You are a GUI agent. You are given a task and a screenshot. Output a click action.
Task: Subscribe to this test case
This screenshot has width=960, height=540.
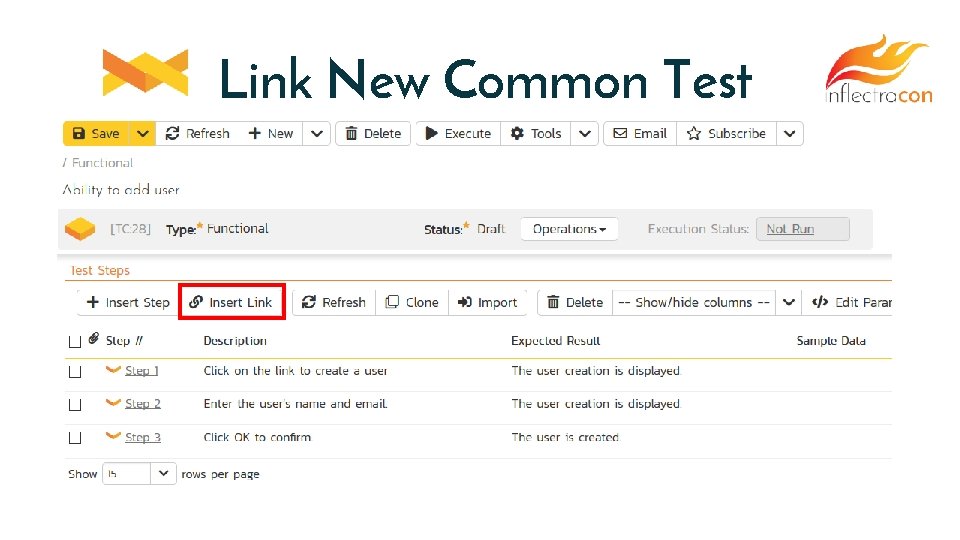click(726, 134)
